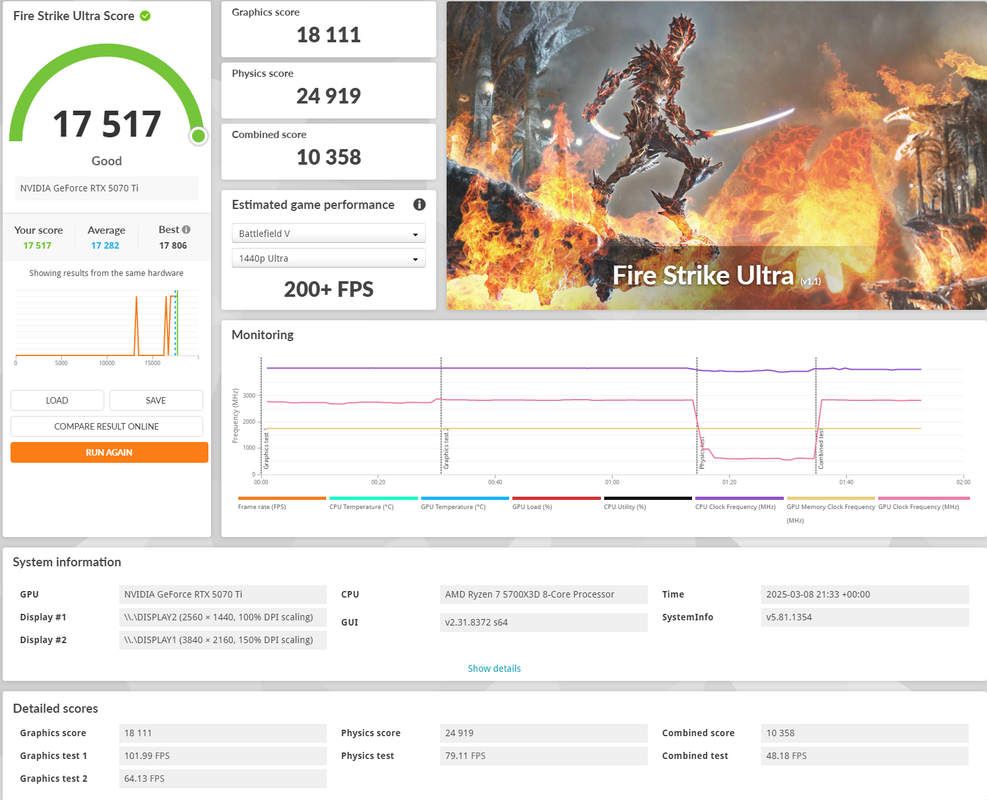The height and width of the screenshot is (800, 987).
Task: Click the detailed Physics score 24 919 value
Action: coord(544,733)
